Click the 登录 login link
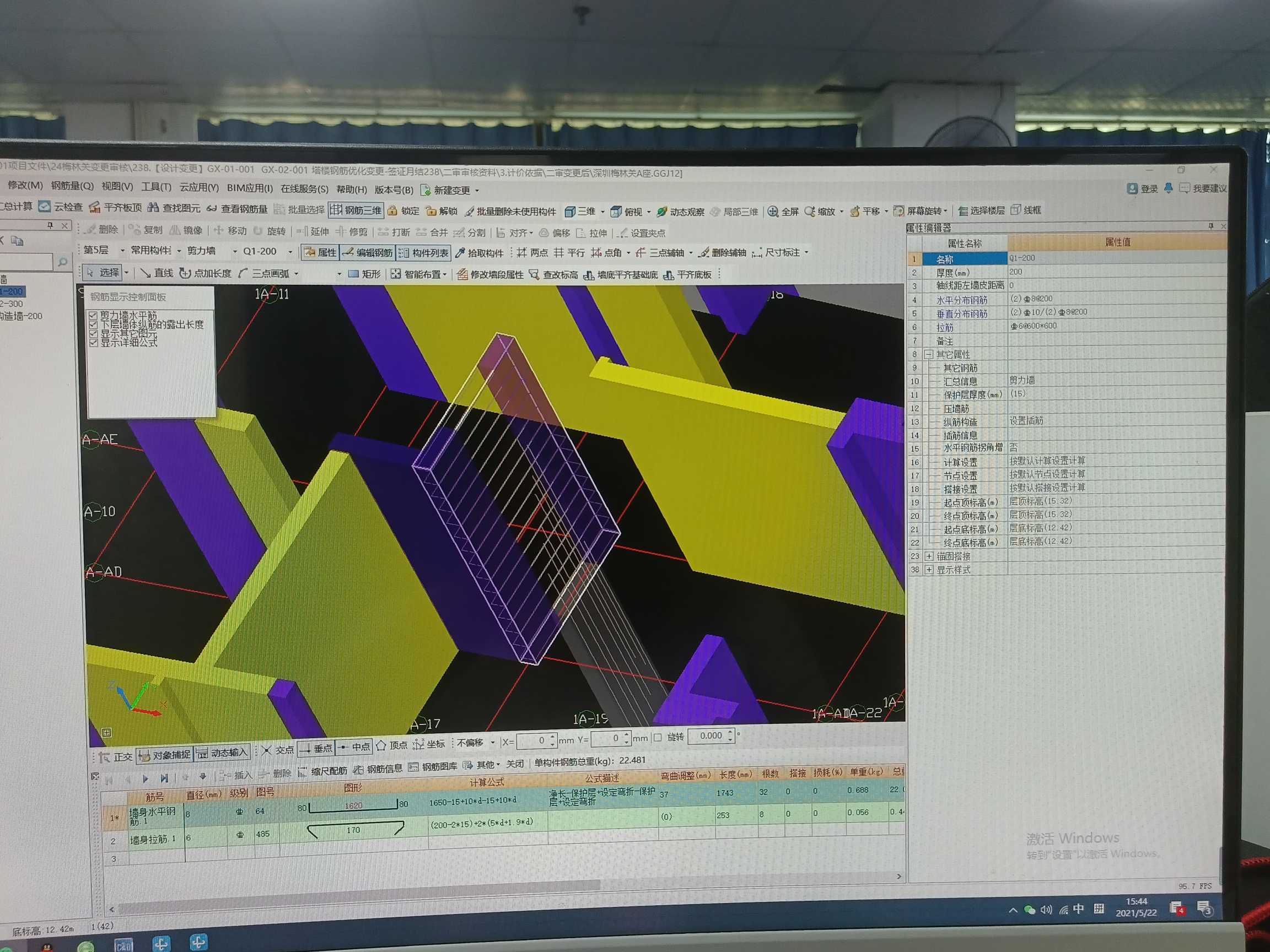The image size is (1270, 952). coord(1143,189)
